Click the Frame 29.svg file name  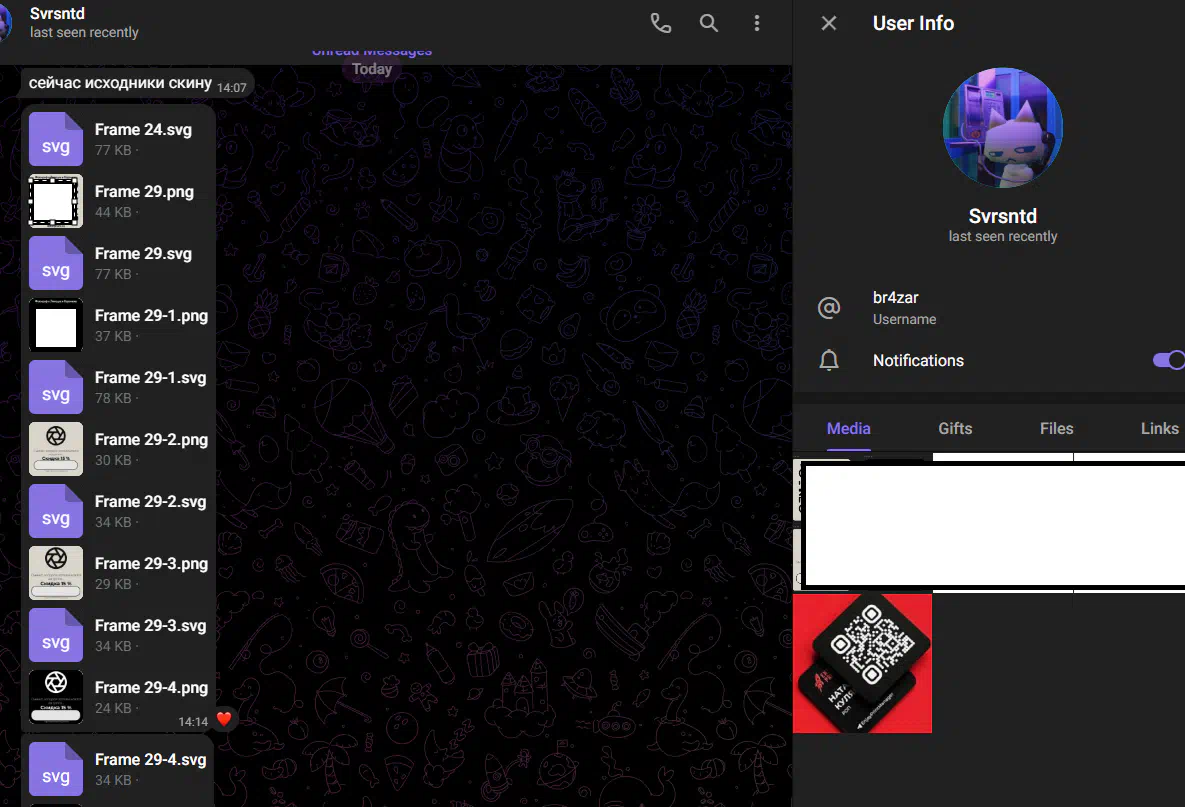click(144, 254)
